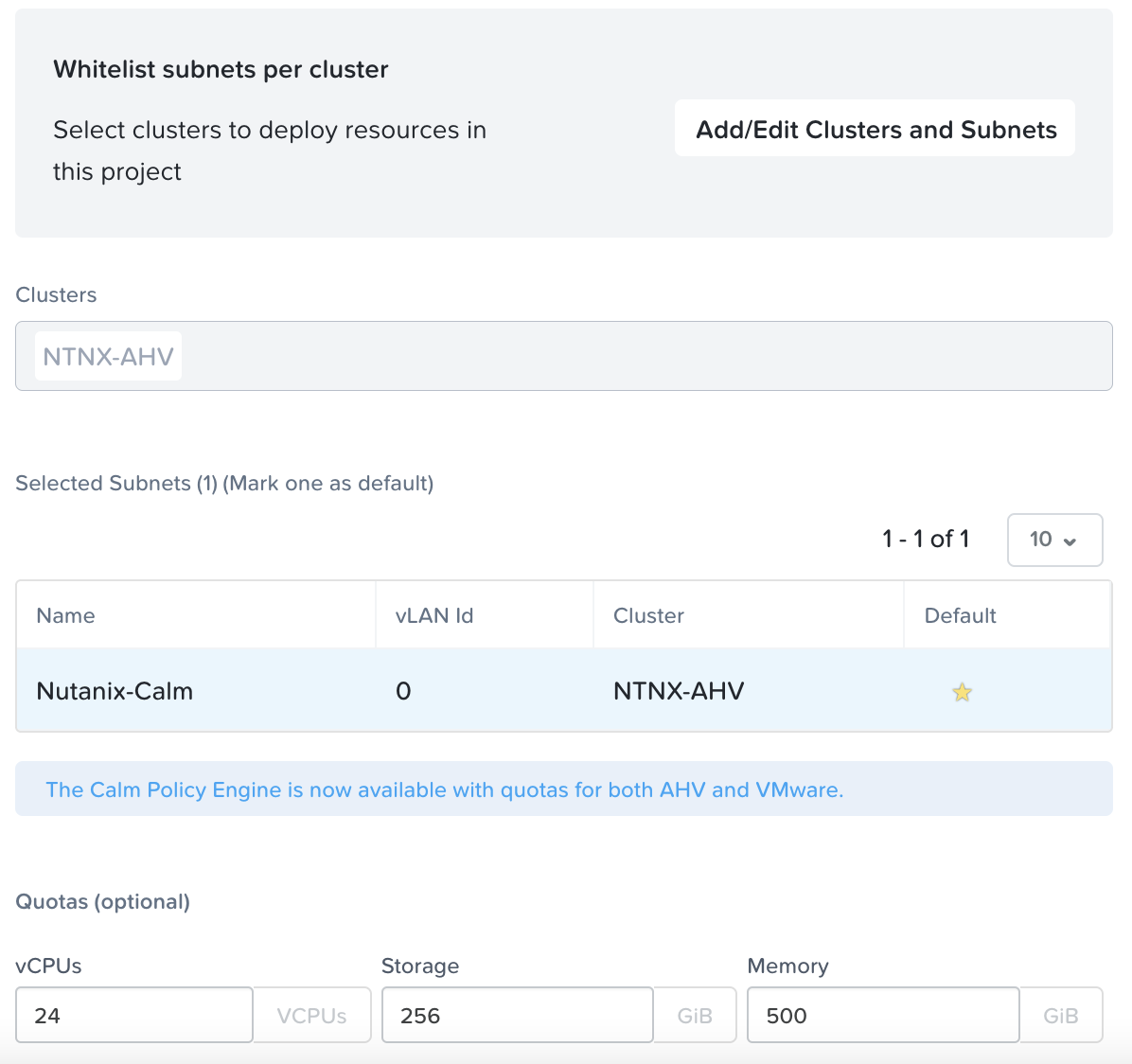Screen dimensions: 1132x1064
Task: Click the vLAN Id value 0
Action: click(403, 691)
